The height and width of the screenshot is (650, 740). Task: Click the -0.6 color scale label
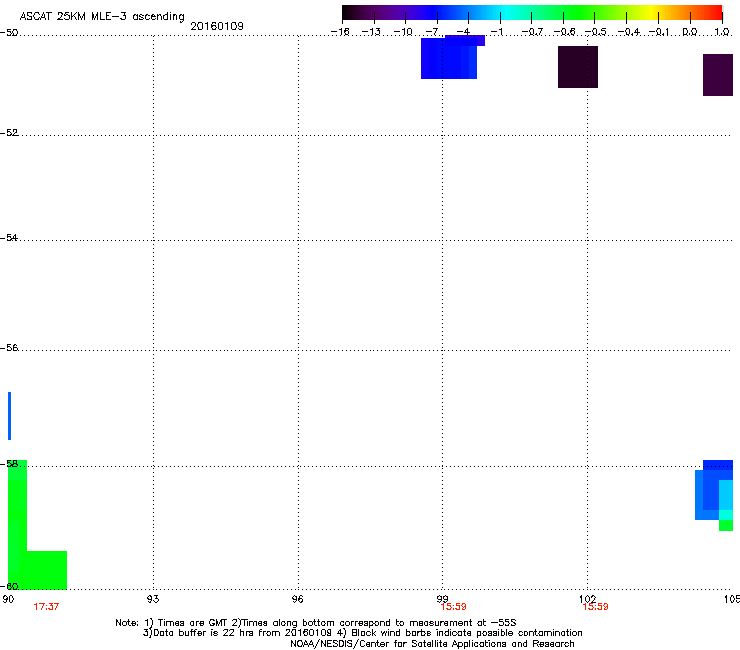[x=564, y=32]
